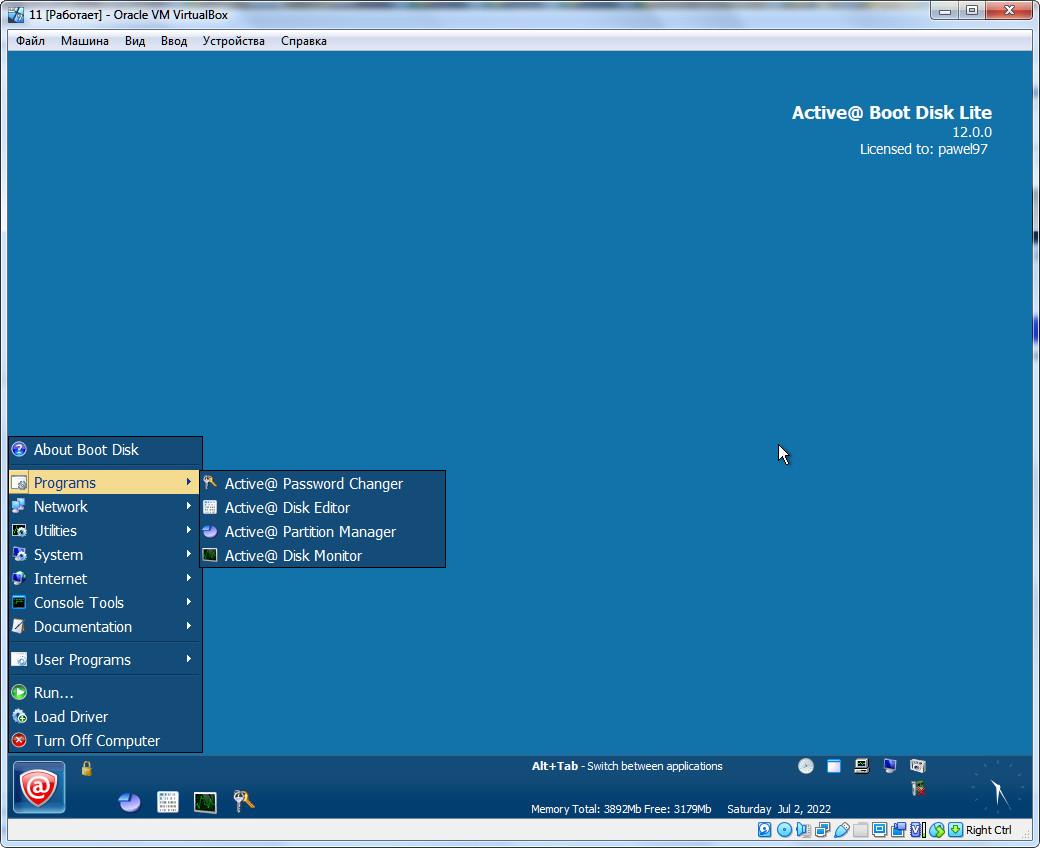Open Disk Editor from taskbar quick launch
The height and width of the screenshot is (848, 1040).
(168, 802)
